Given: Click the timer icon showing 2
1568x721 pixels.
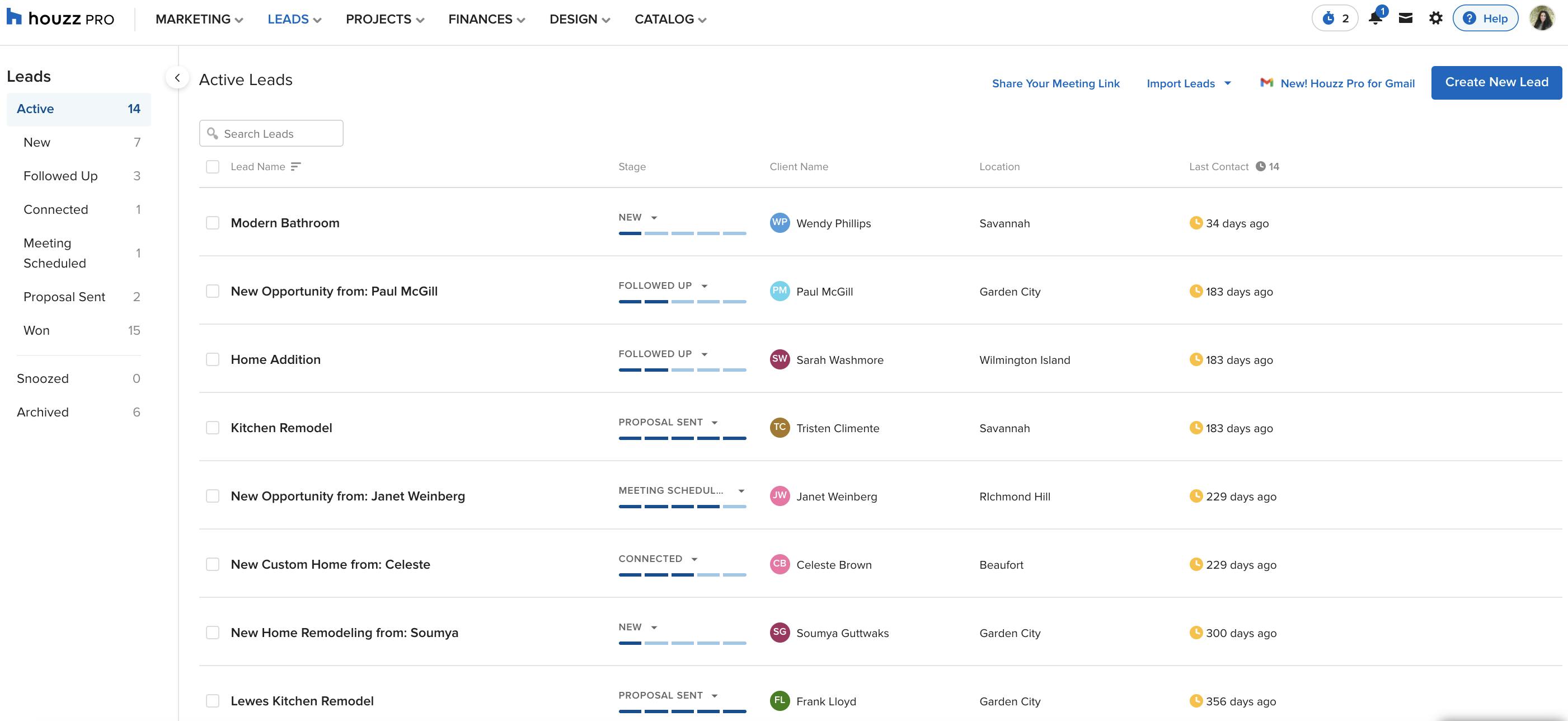Looking at the screenshot, I should point(1334,18).
